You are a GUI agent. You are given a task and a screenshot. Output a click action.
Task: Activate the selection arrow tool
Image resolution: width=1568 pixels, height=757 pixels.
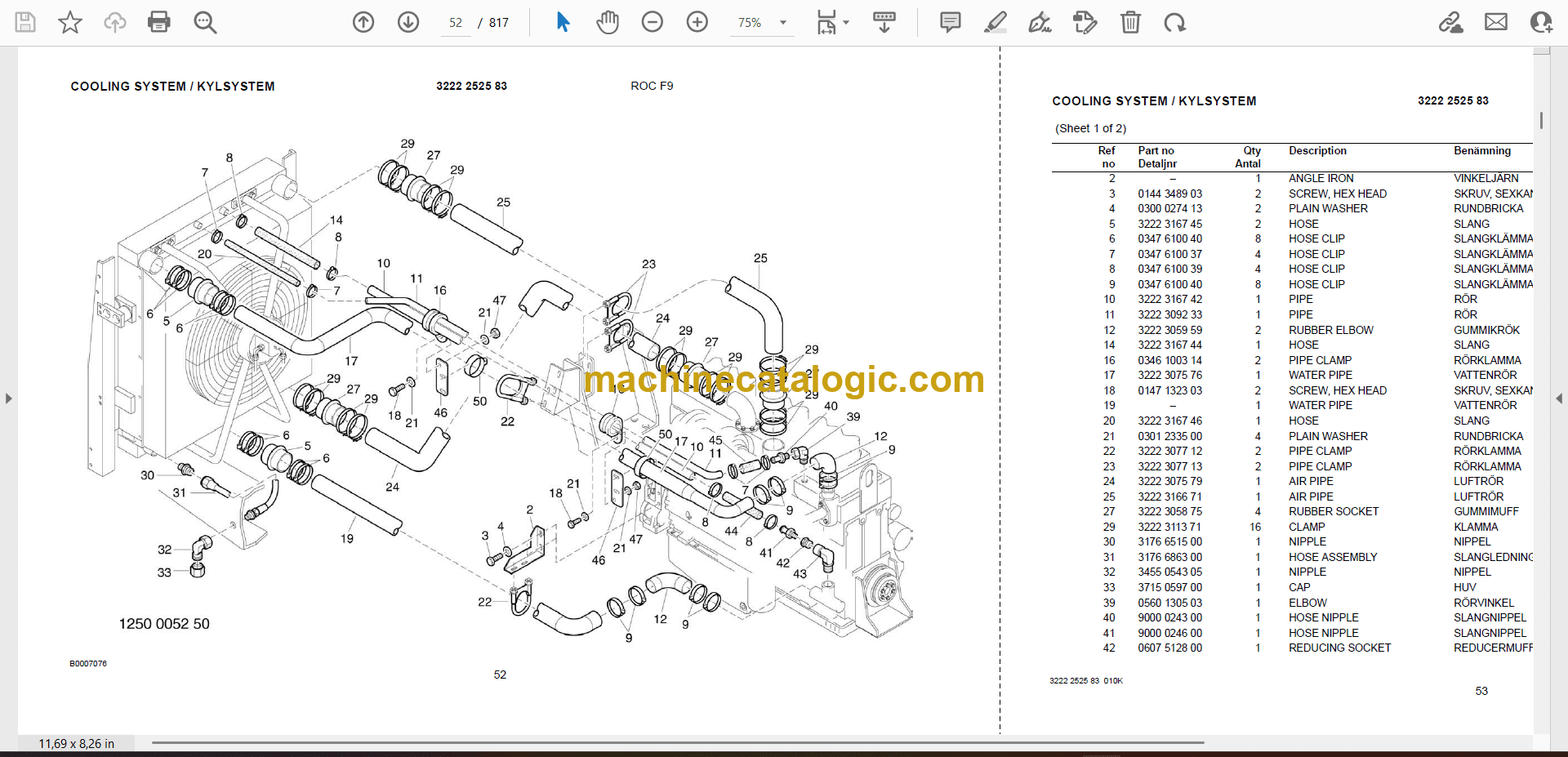pyautogui.click(x=563, y=22)
